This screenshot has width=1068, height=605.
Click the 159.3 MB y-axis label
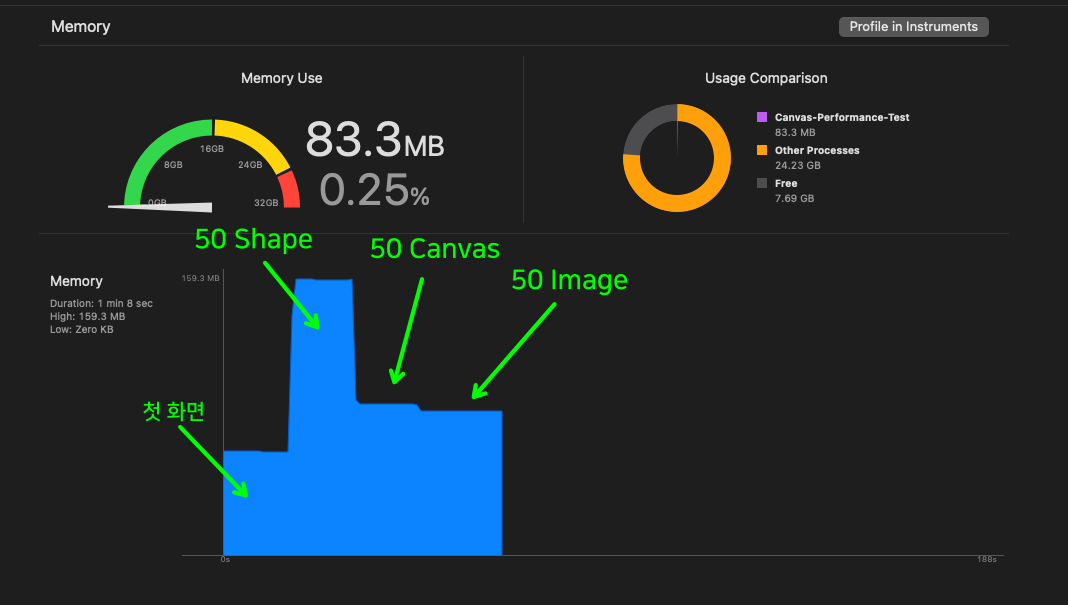tap(200, 278)
